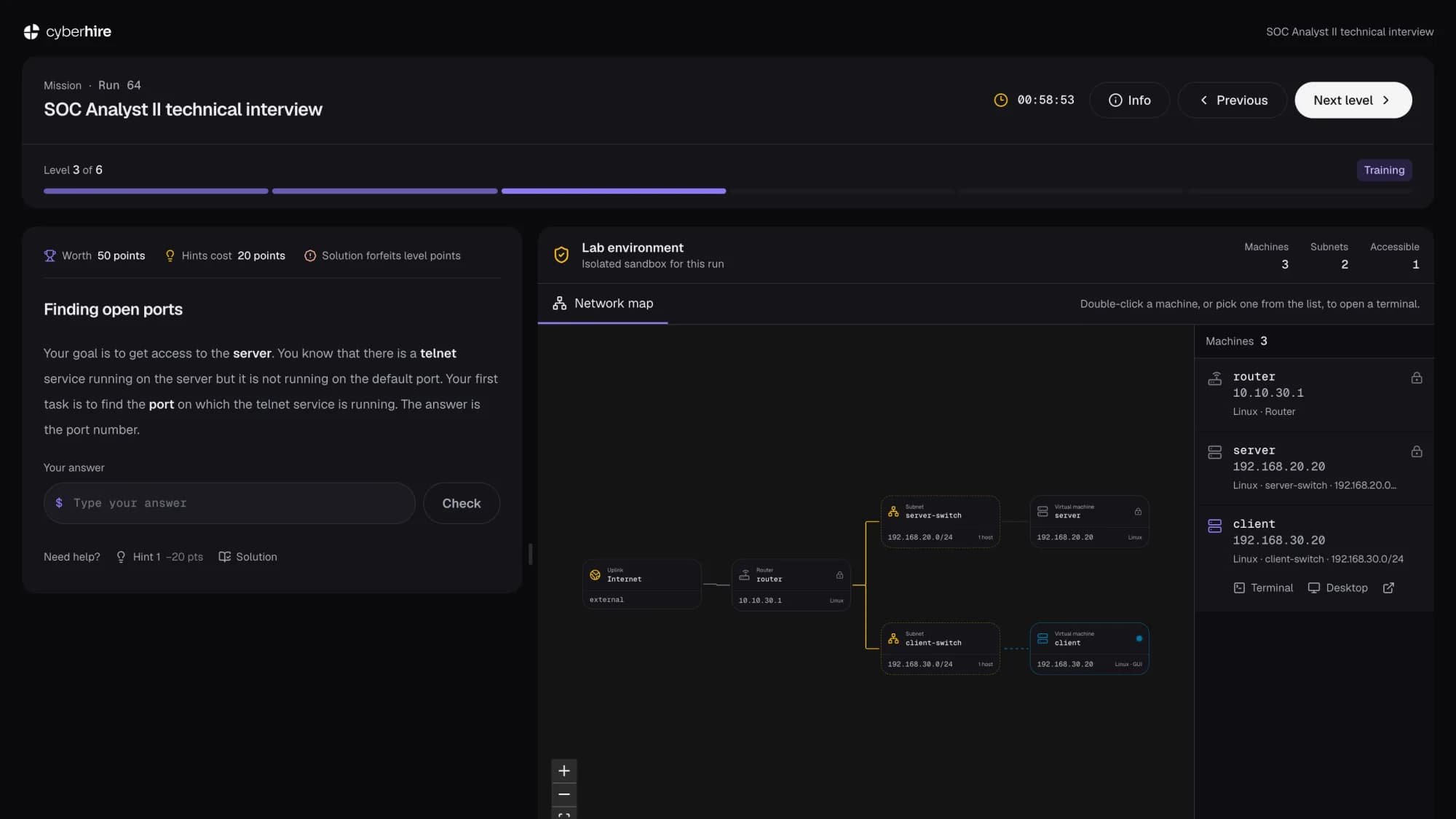Viewport: 1456px width, 819px height.
Task: Click the lightbulb icon next to Hints cost
Action: (170, 256)
